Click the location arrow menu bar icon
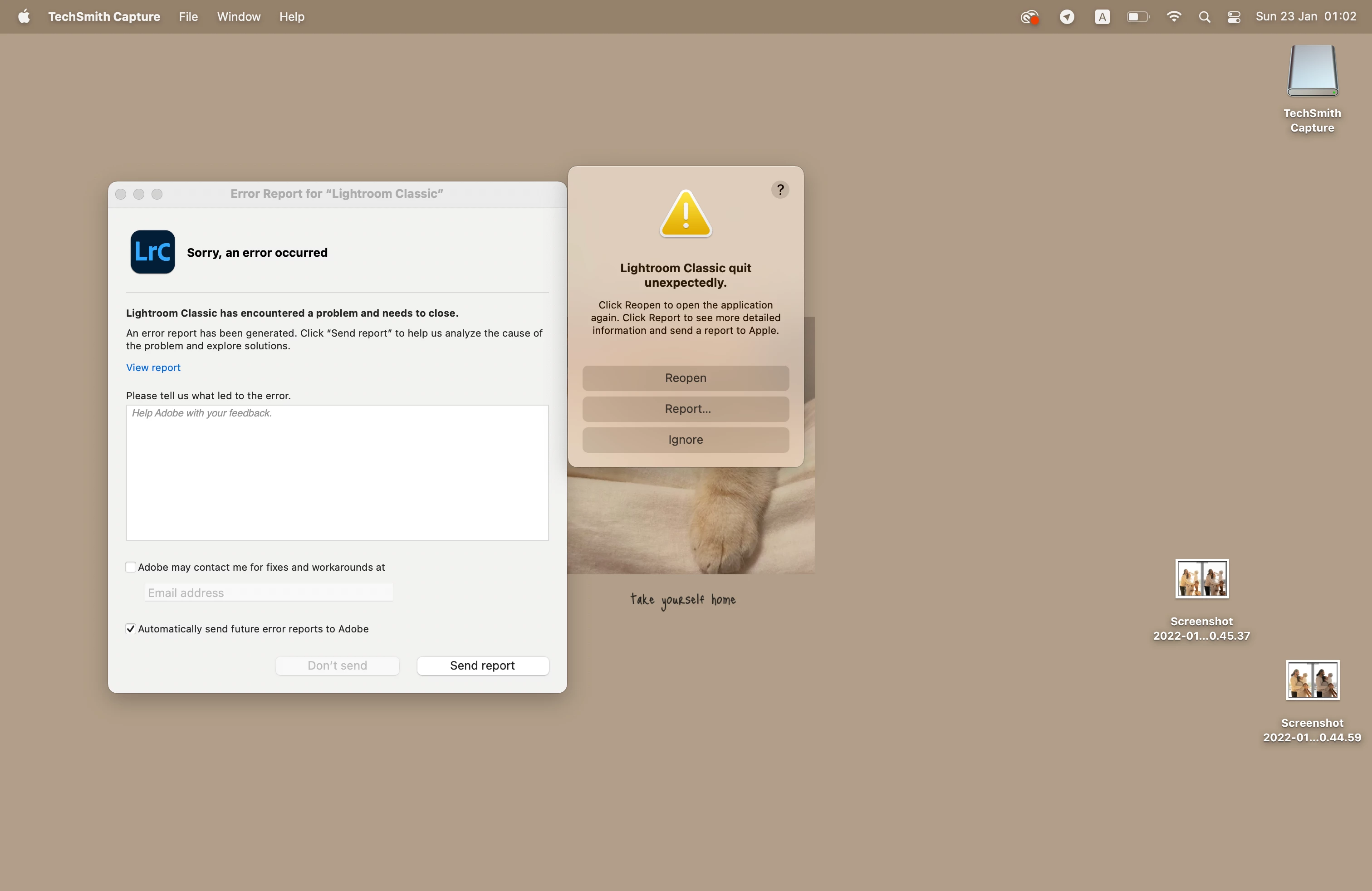Screen dimensions: 1372x891 point(1067,17)
